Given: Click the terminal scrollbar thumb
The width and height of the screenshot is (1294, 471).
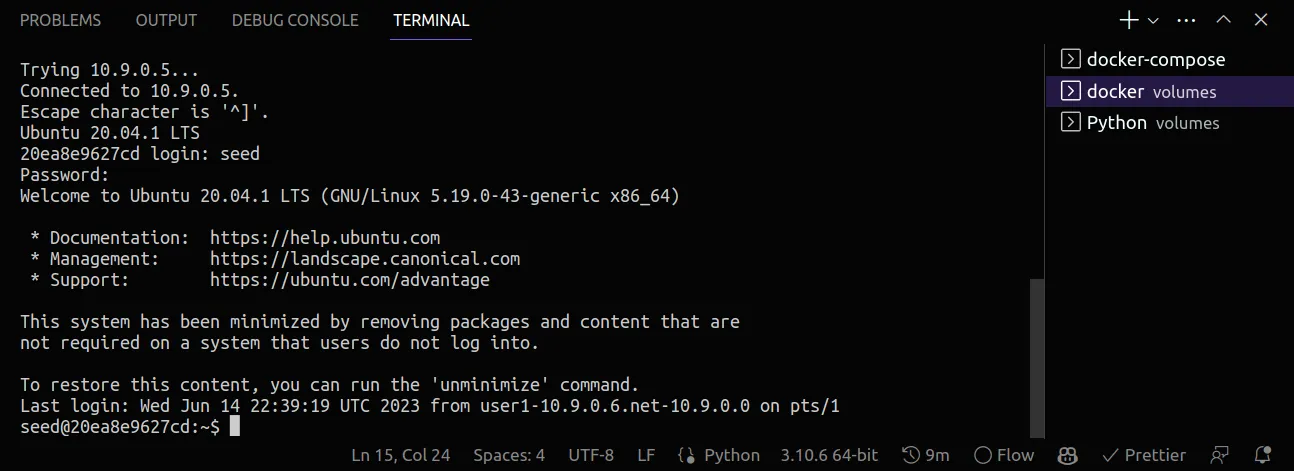Looking at the screenshot, I should (1037, 355).
